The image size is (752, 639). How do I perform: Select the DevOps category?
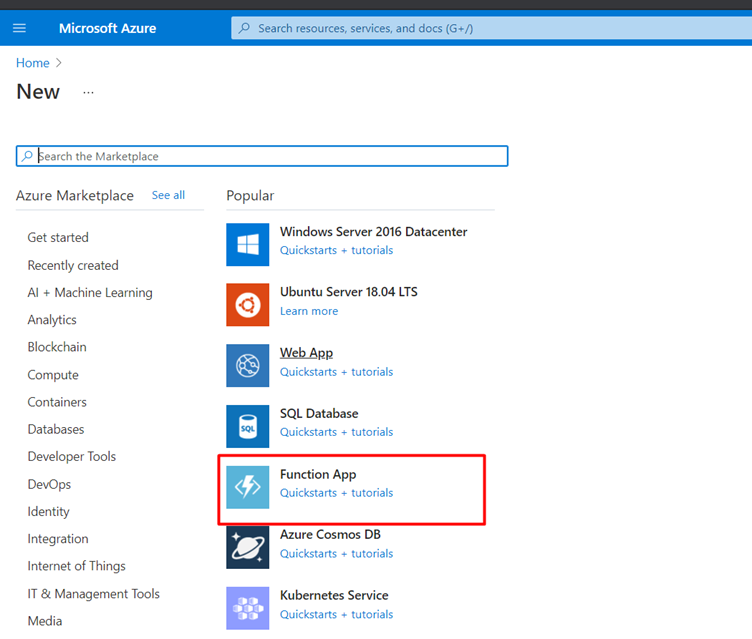pos(49,484)
